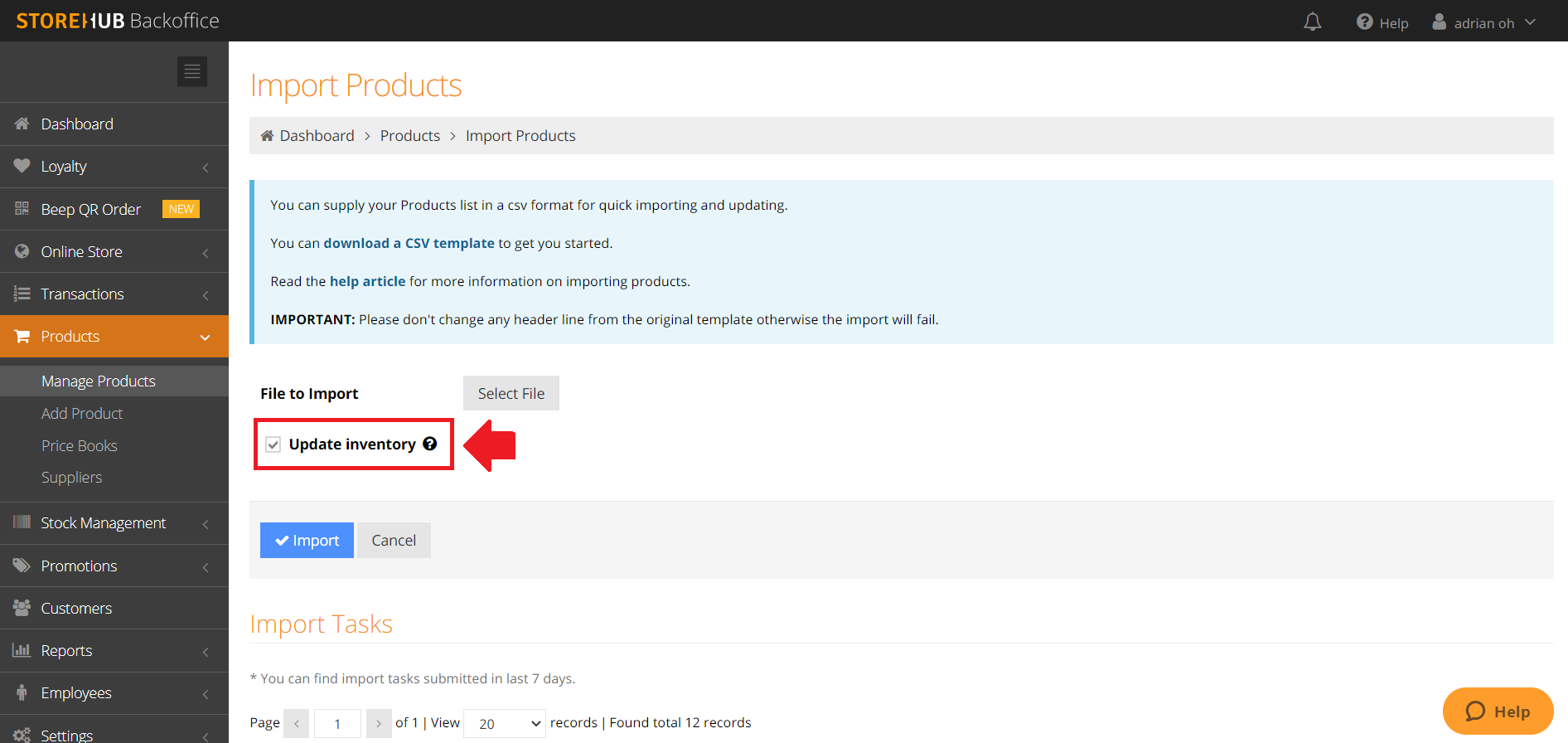Click the Import Products breadcrumb text
This screenshot has height=743, width=1568.
click(520, 135)
